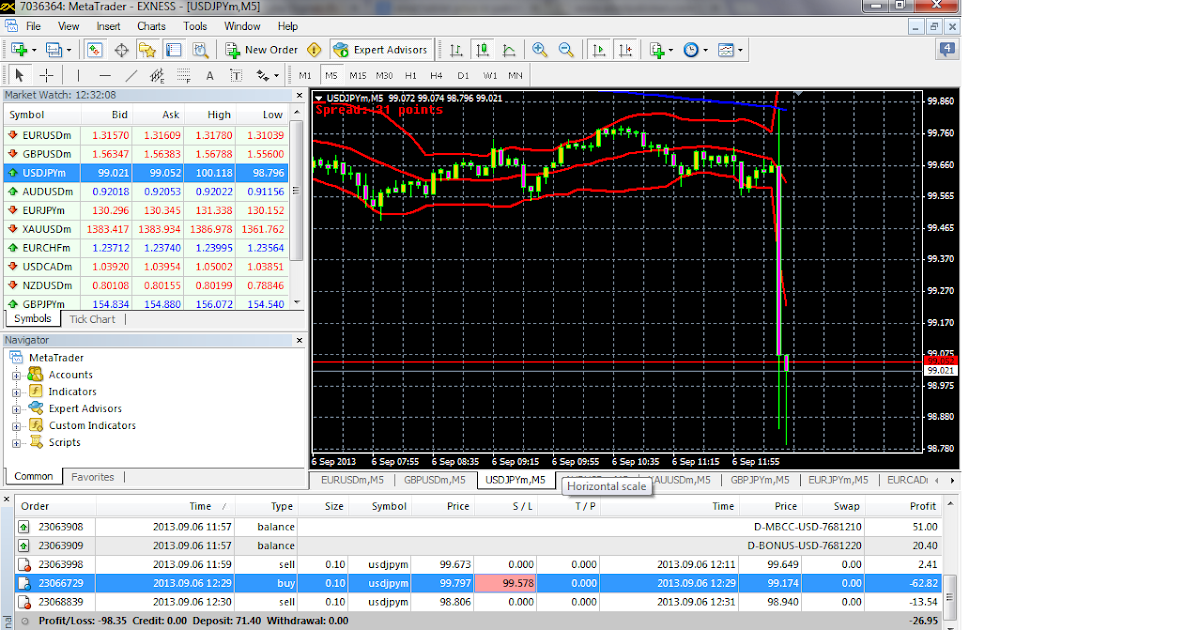Toggle the Market Watch window icon
Screen dimensions: 1200x630
pos(95,49)
